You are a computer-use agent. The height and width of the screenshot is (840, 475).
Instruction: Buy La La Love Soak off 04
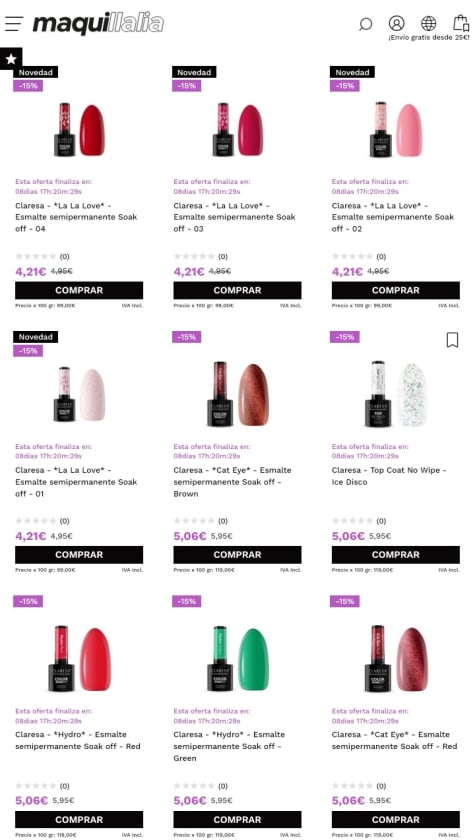79,290
